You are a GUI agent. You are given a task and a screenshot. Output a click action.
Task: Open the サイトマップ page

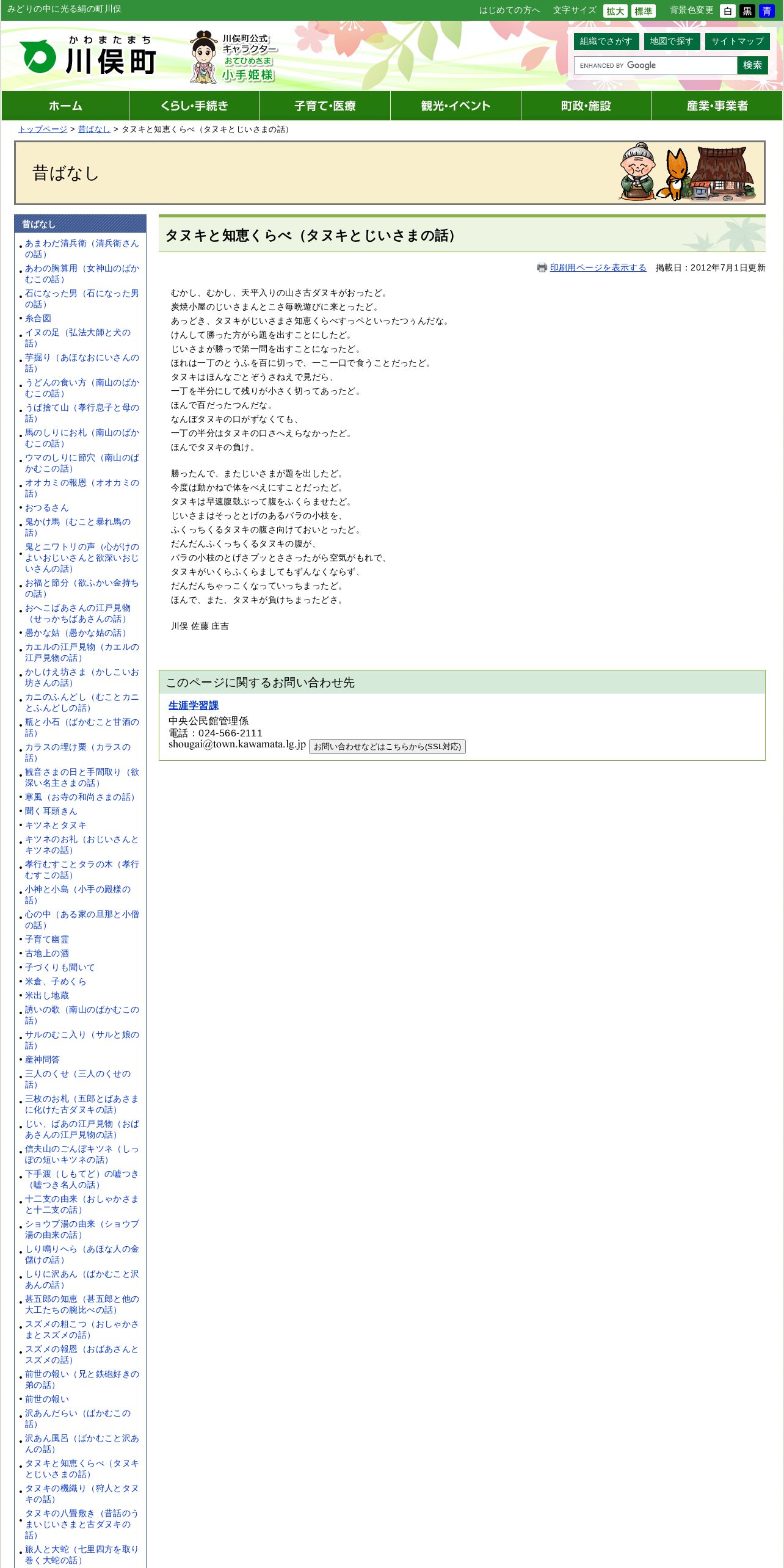coord(737,41)
